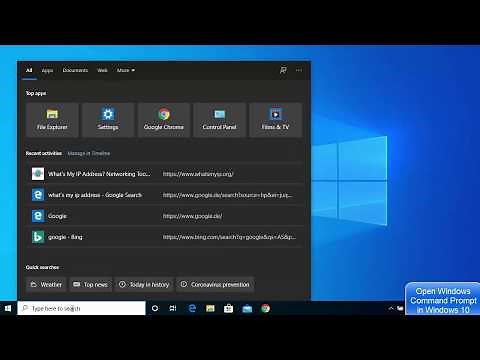The height and width of the screenshot is (360, 480).
Task: Open the "Google" recent activity row
Action: coord(164,216)
